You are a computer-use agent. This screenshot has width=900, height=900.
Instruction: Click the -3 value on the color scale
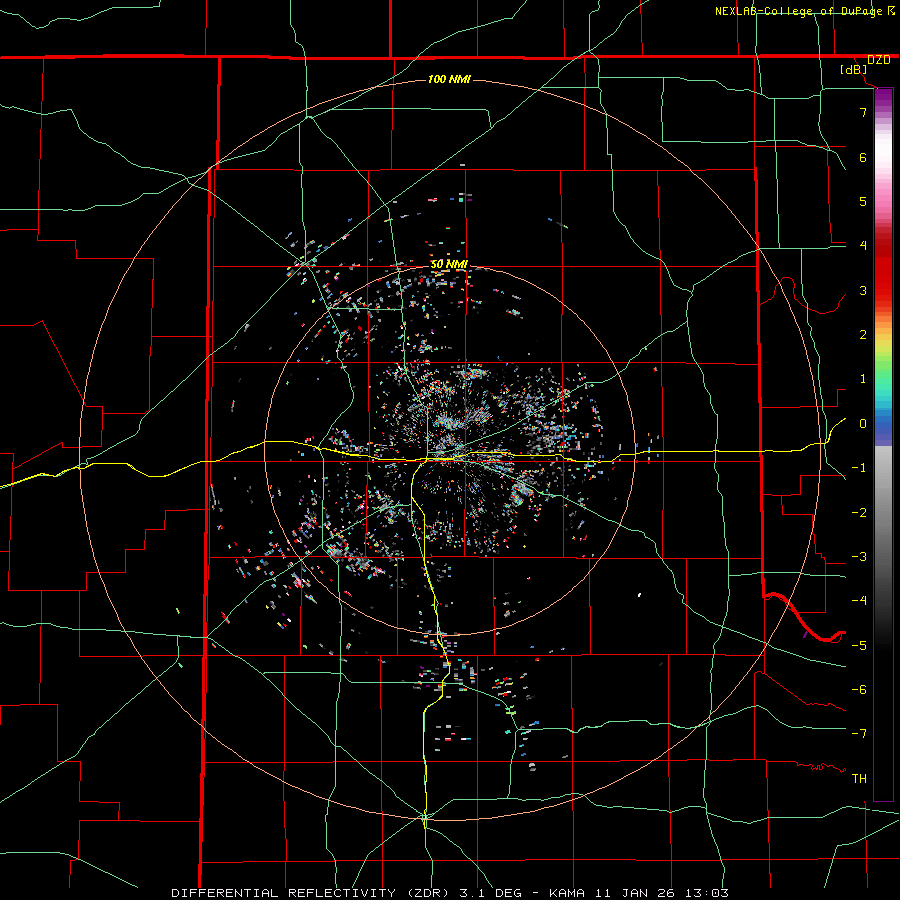click(x=859, y=557)
